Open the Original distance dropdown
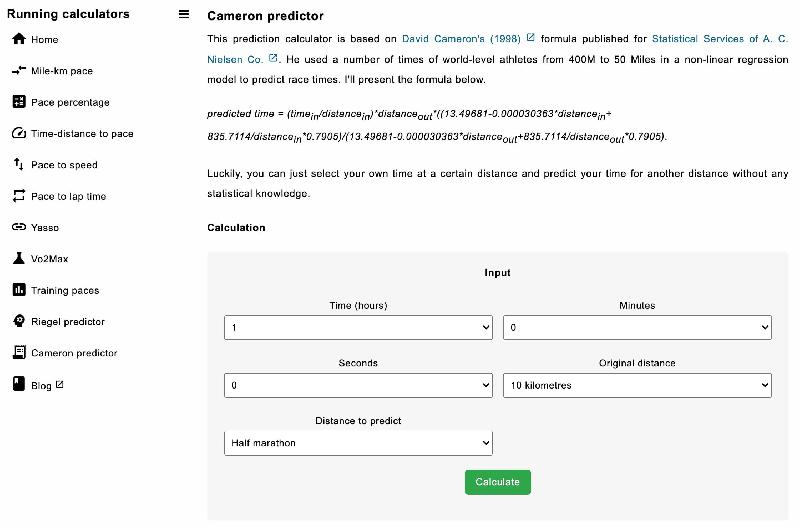 coord(637,385)
